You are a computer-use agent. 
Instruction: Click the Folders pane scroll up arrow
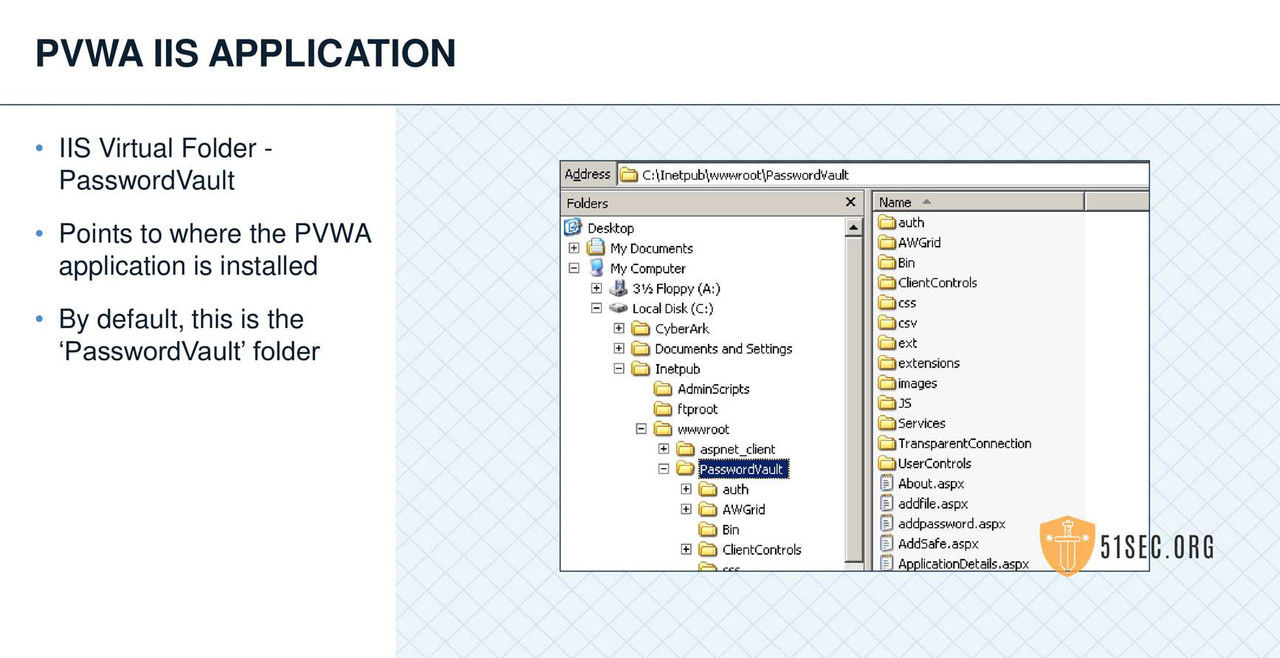point(853,228)
